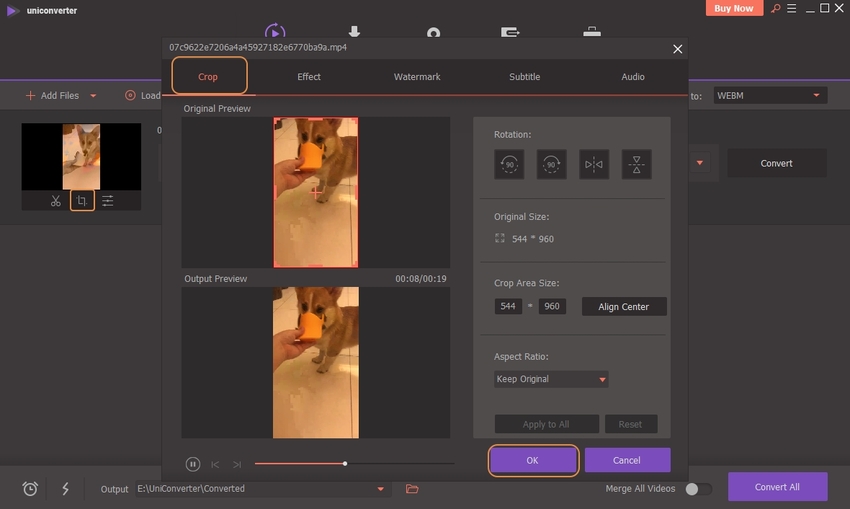
Task: Click the crop area width field
Action: point(508,307)
